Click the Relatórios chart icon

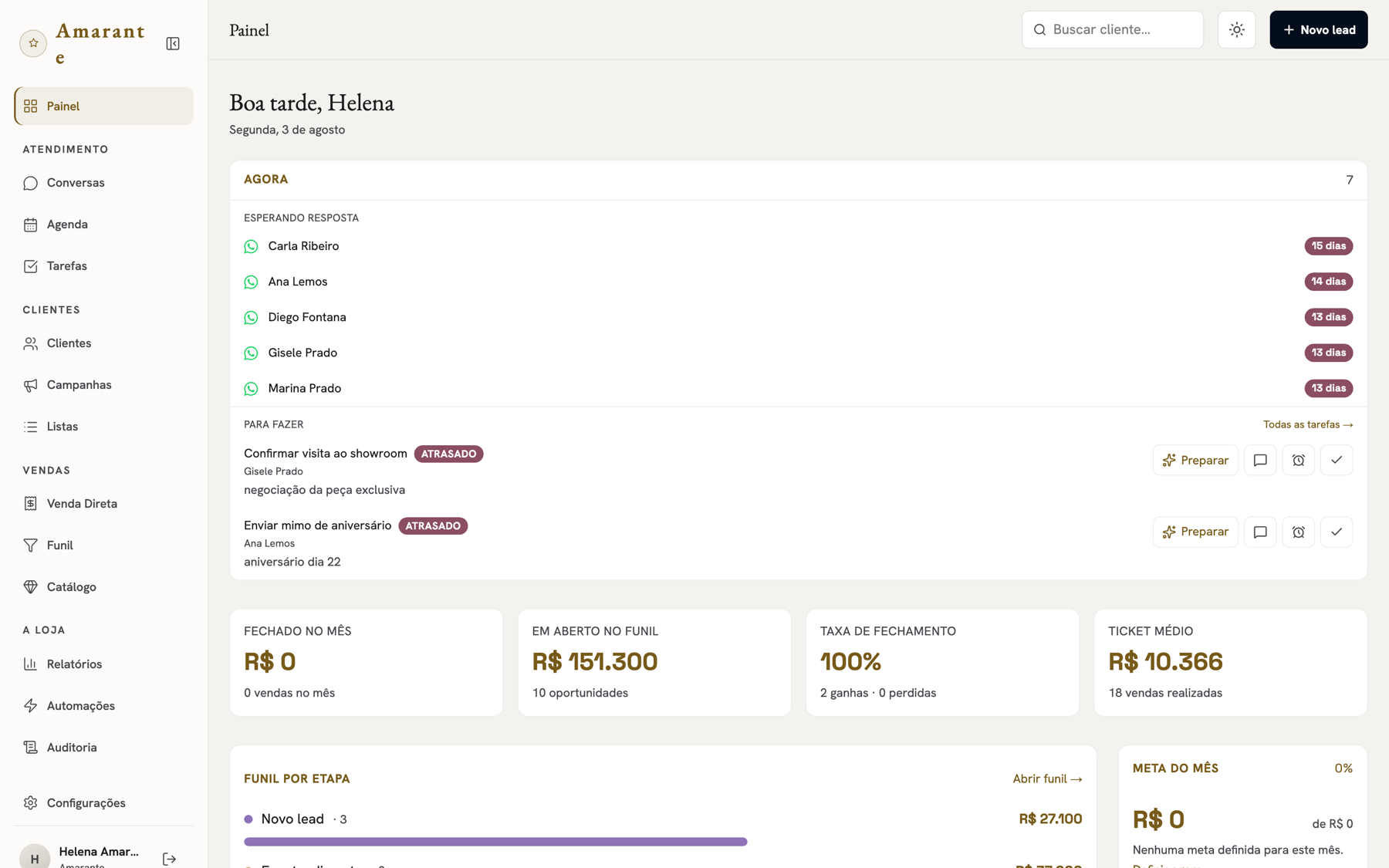pos(31,664)
